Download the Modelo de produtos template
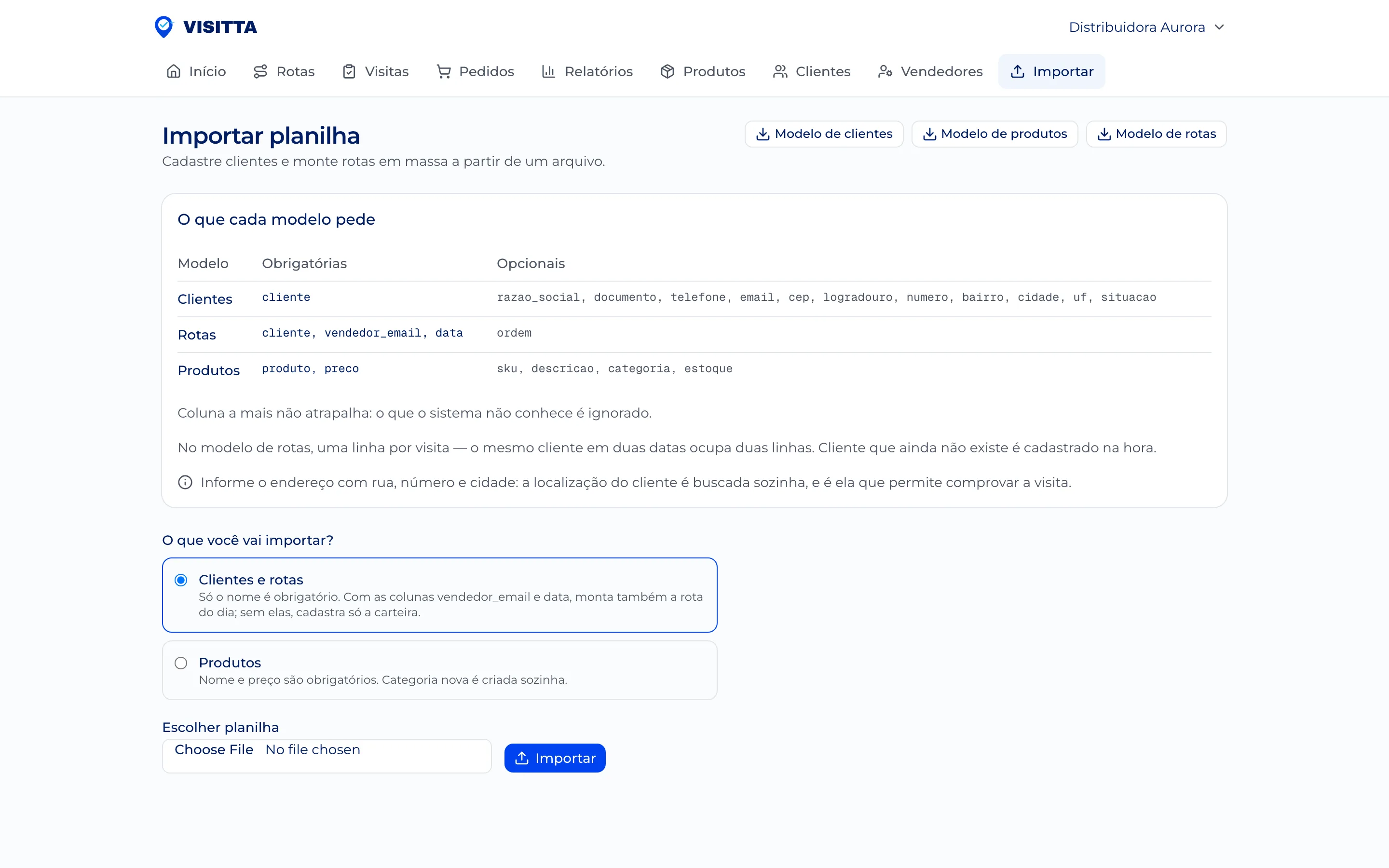The height and width of the screenshot is (868, 1389). 994,134
